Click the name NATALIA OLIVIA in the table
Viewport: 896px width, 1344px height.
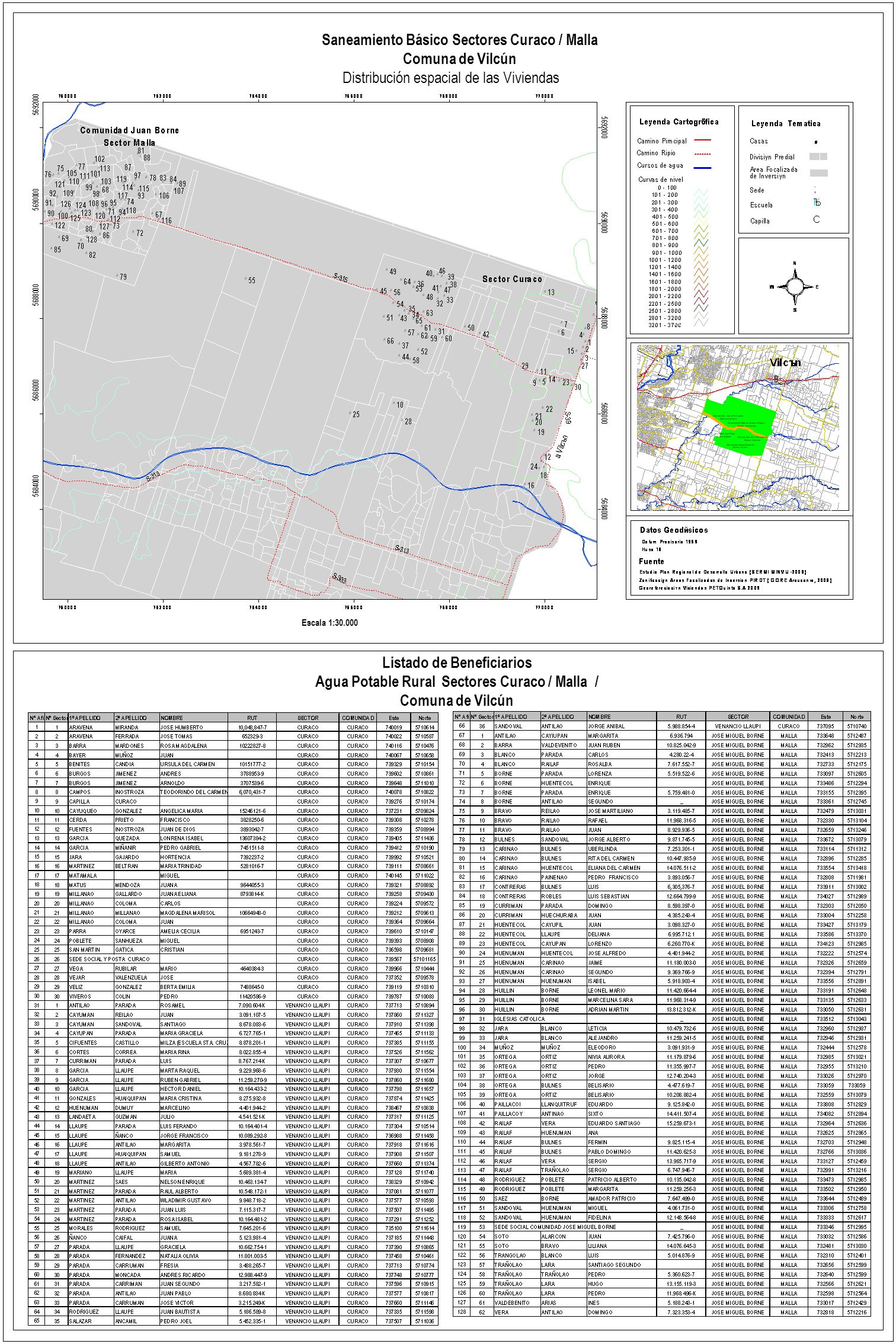point(180,1256)
